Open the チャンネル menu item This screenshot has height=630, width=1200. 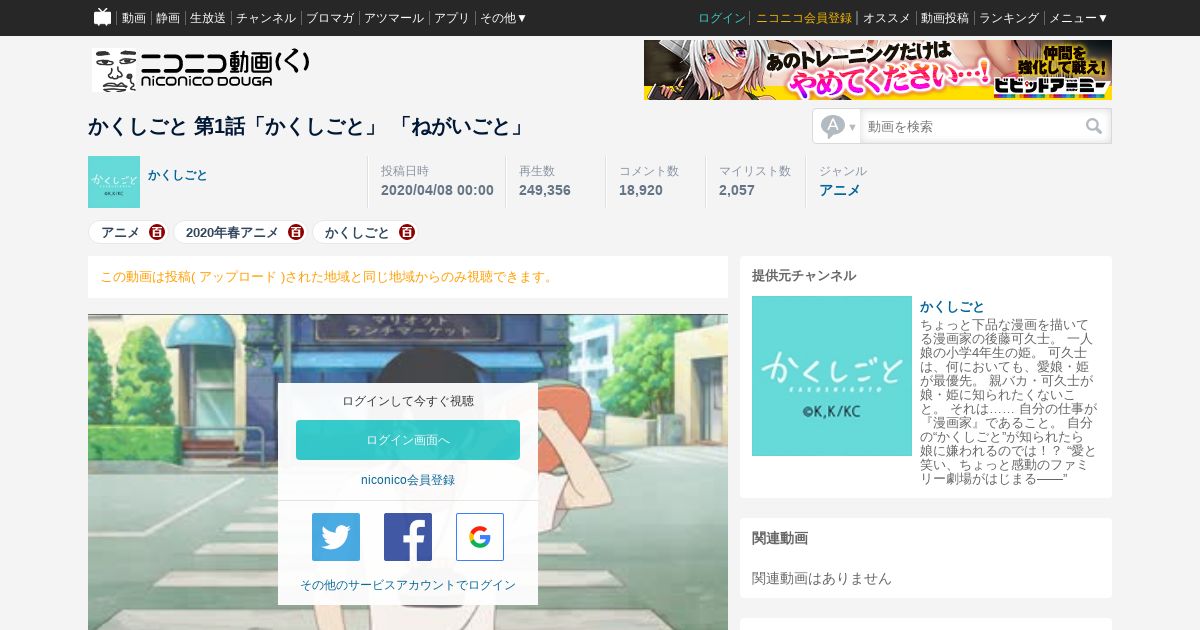(x=266, y=18)
